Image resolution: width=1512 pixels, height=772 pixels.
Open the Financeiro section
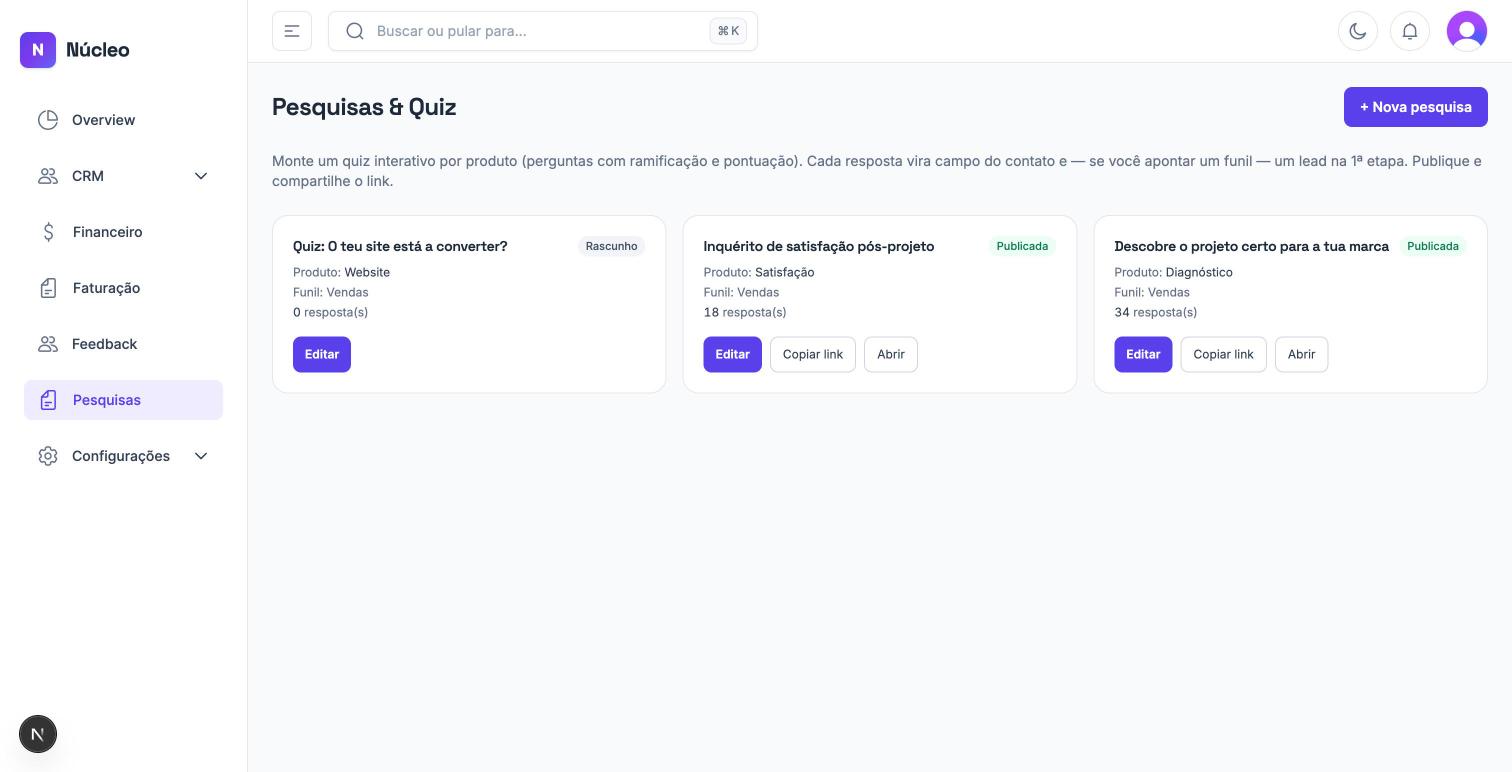[123, 232]
